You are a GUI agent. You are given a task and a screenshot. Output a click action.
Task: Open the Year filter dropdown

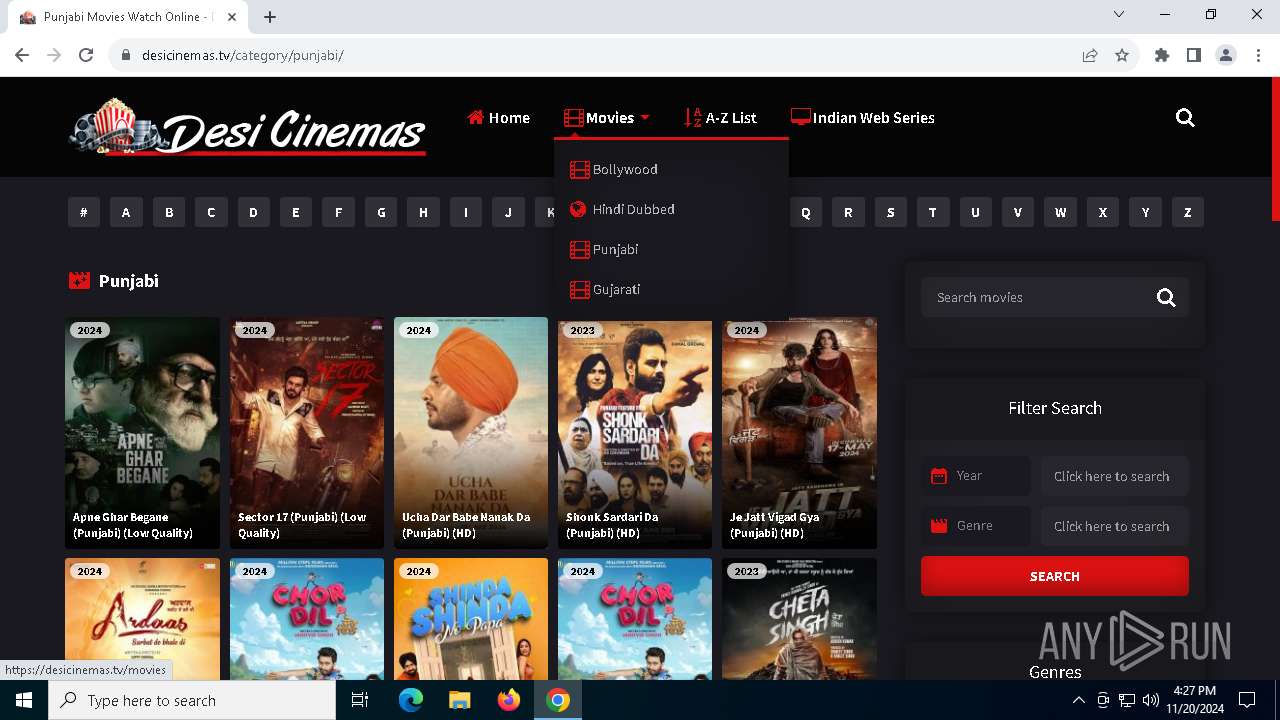1115,476
